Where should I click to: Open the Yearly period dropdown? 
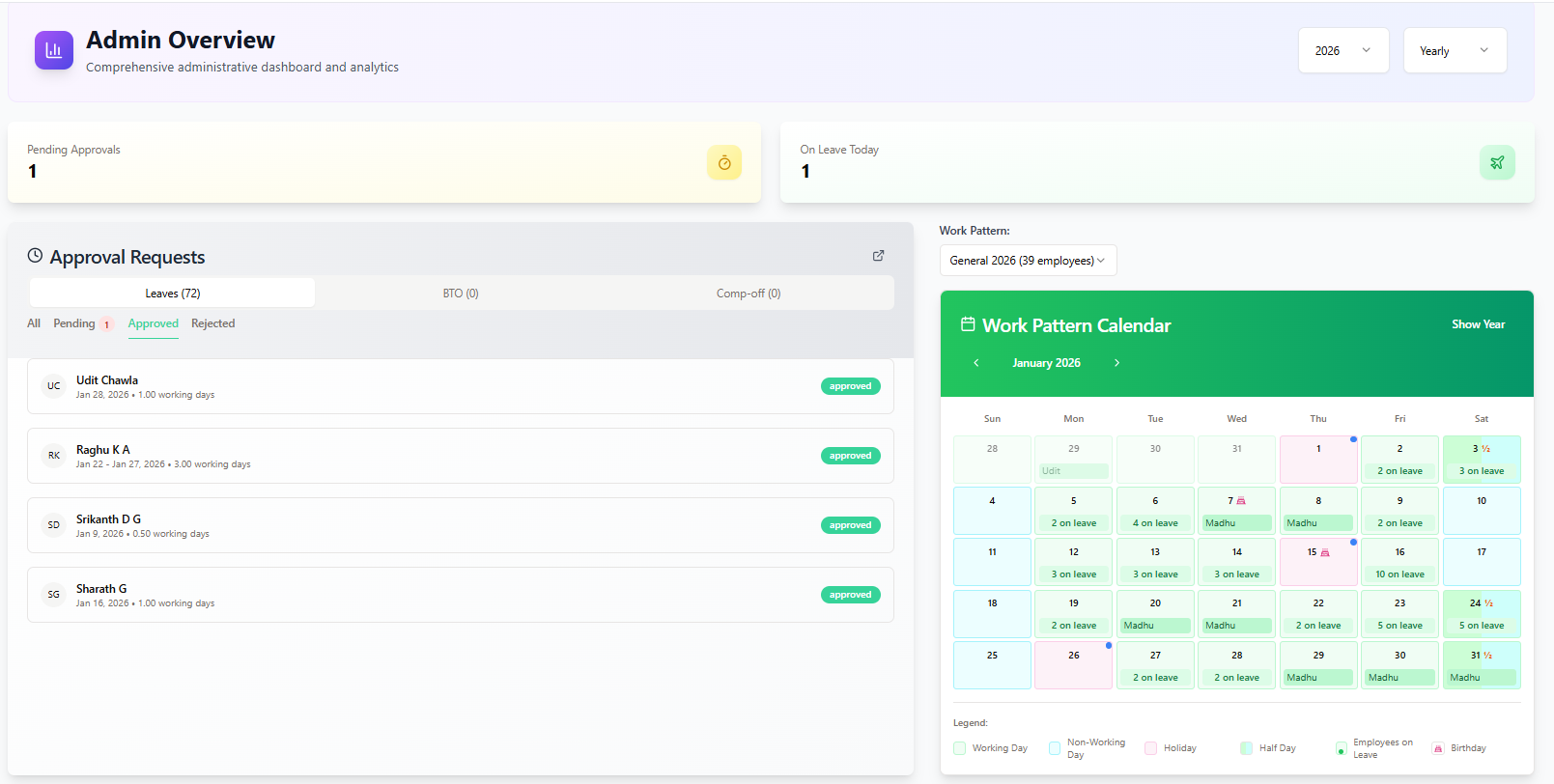coord(1454,51)
